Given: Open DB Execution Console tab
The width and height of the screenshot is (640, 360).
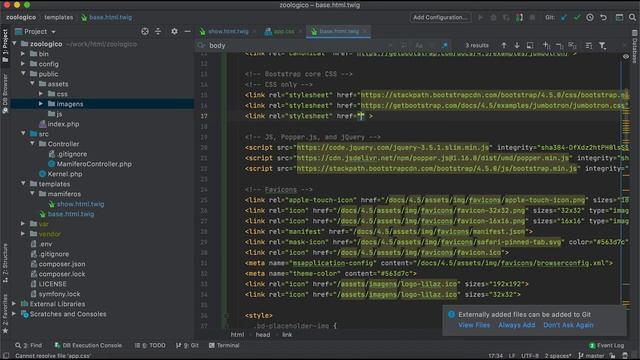Looking at the screenshot, I should [88, 345].
